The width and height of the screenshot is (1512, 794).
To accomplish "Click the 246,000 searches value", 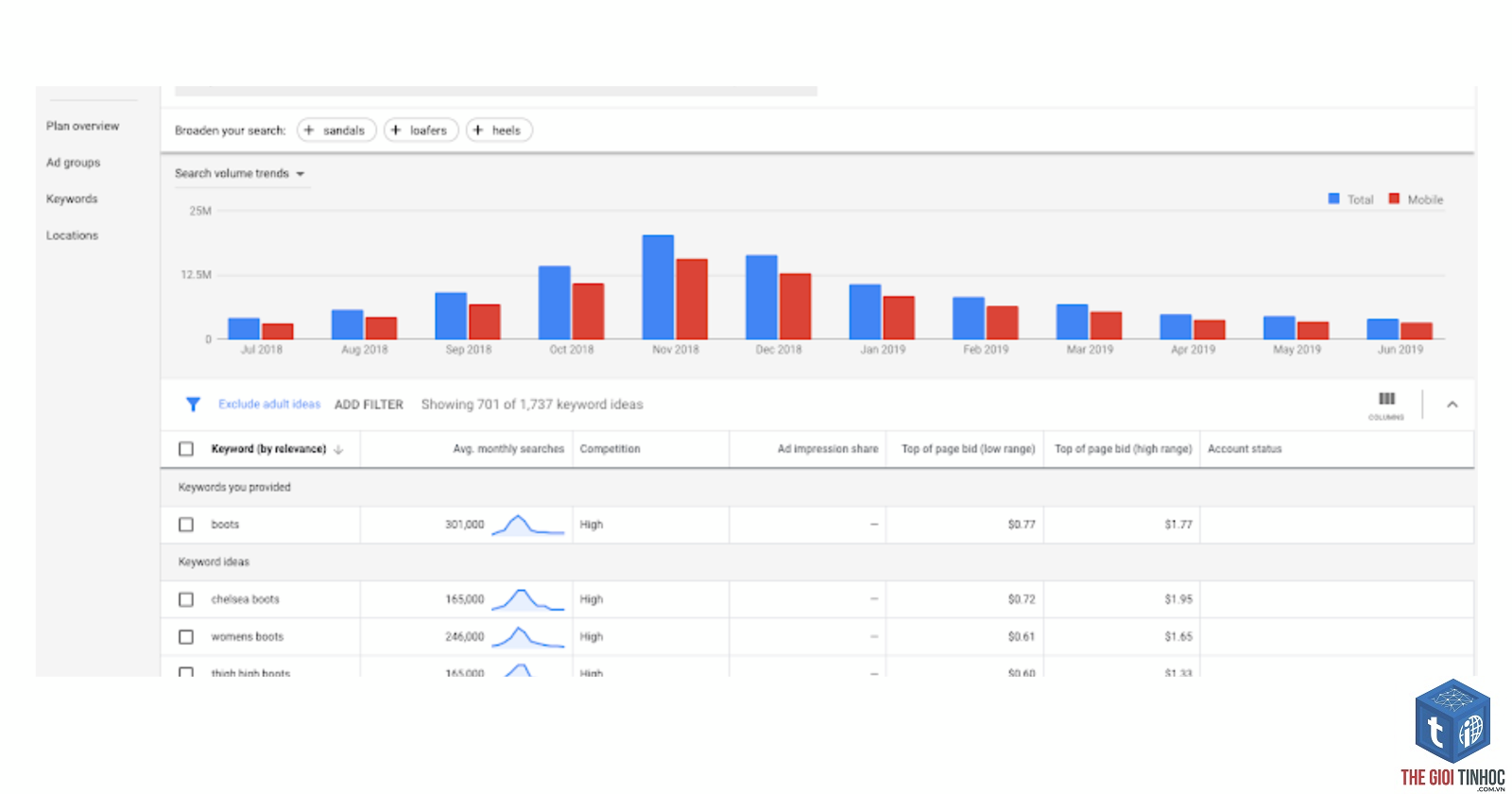I will point(464,637).
